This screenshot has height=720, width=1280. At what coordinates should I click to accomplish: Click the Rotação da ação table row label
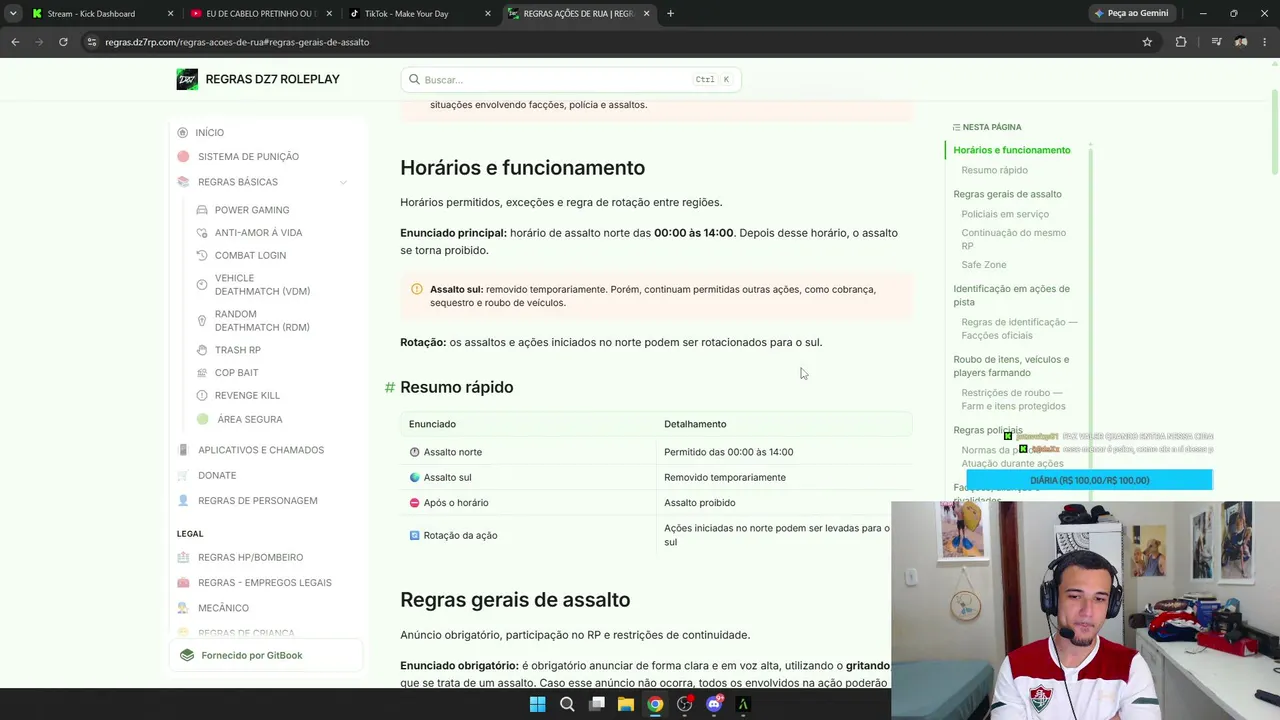(460, 536)
